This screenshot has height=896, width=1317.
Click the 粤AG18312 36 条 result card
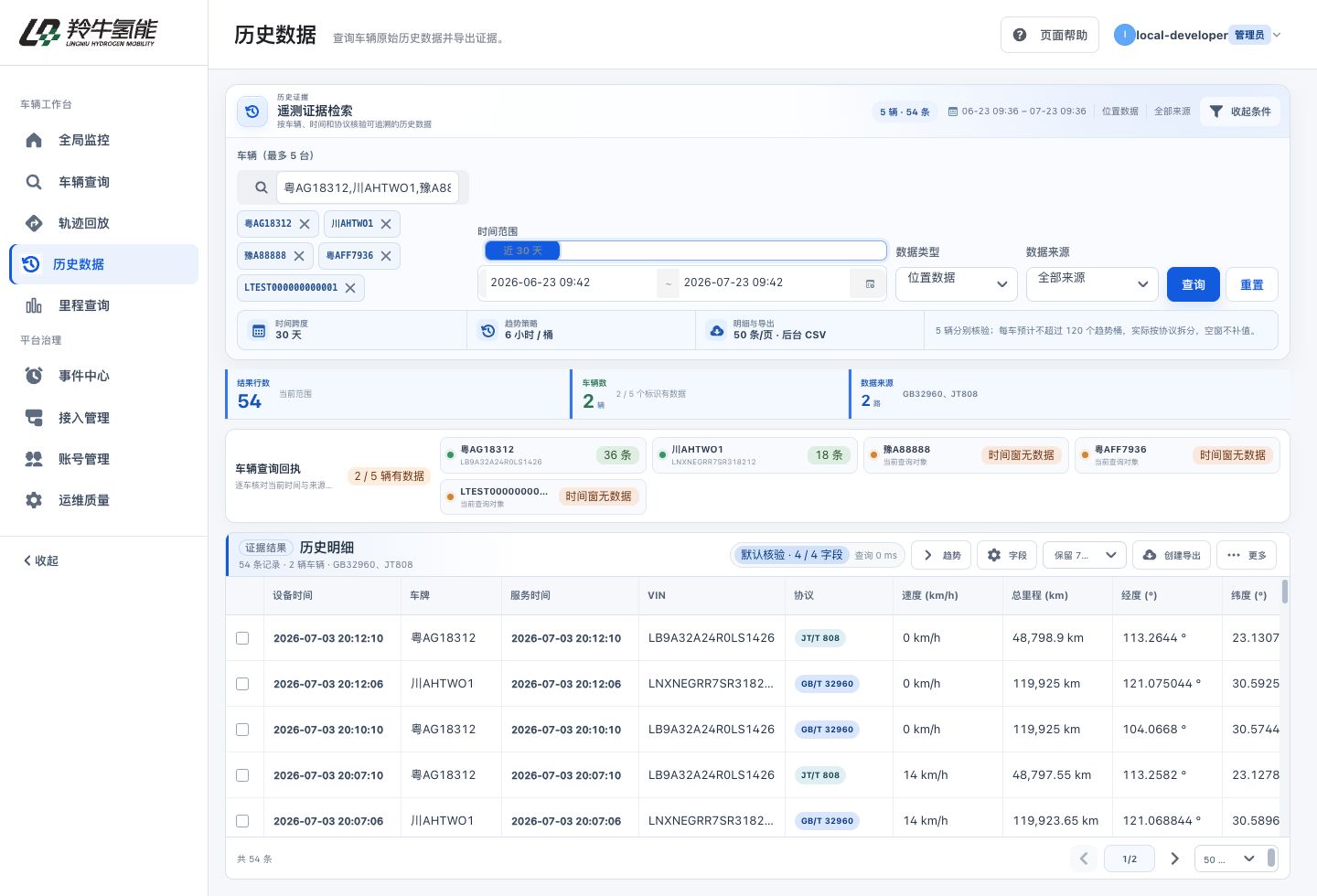543,455
